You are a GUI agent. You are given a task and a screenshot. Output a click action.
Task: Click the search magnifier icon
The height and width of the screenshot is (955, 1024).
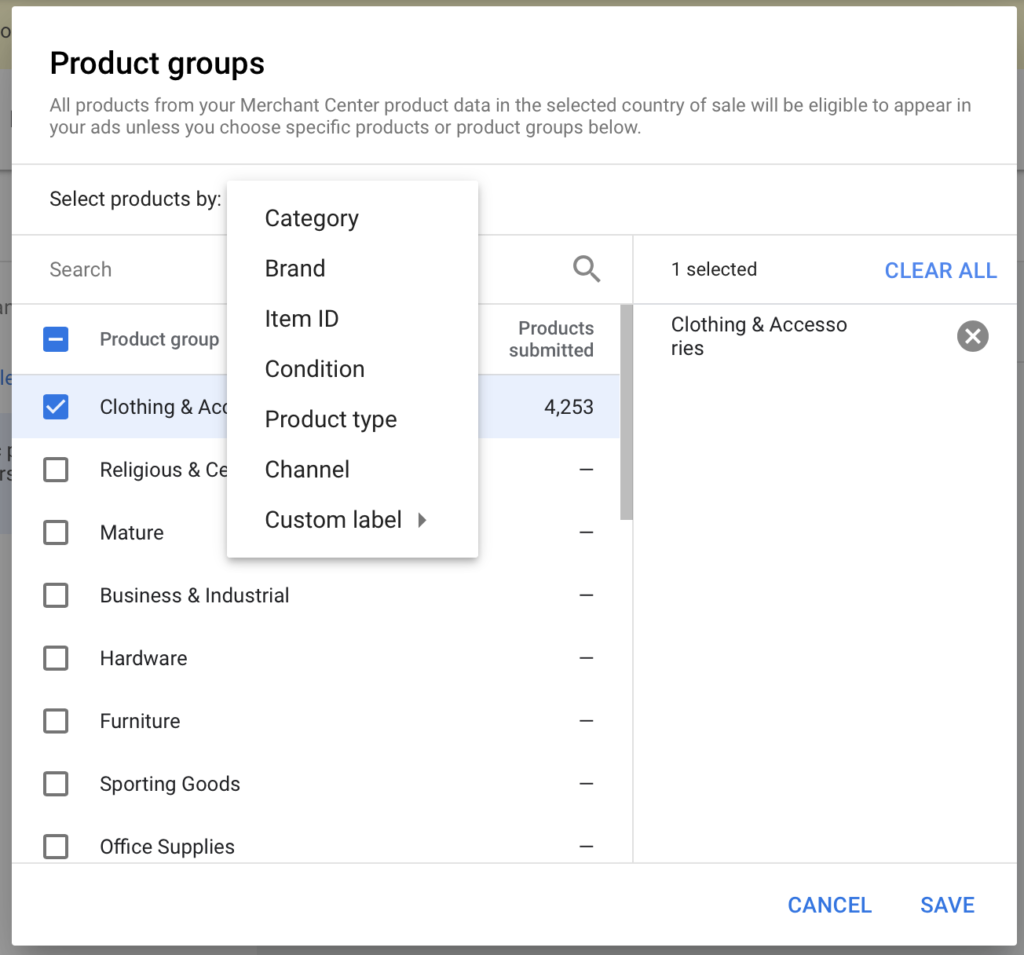click(586, 269)
